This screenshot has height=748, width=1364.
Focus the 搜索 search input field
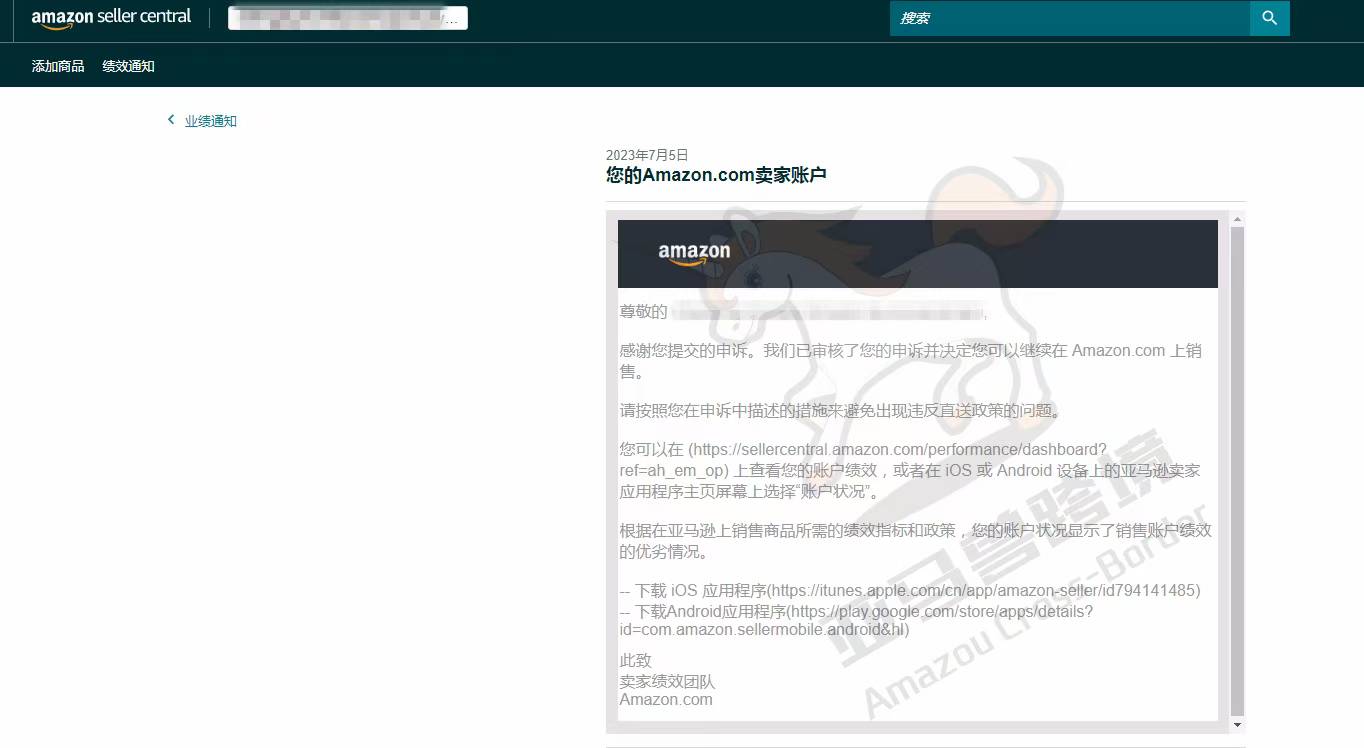1070,18
